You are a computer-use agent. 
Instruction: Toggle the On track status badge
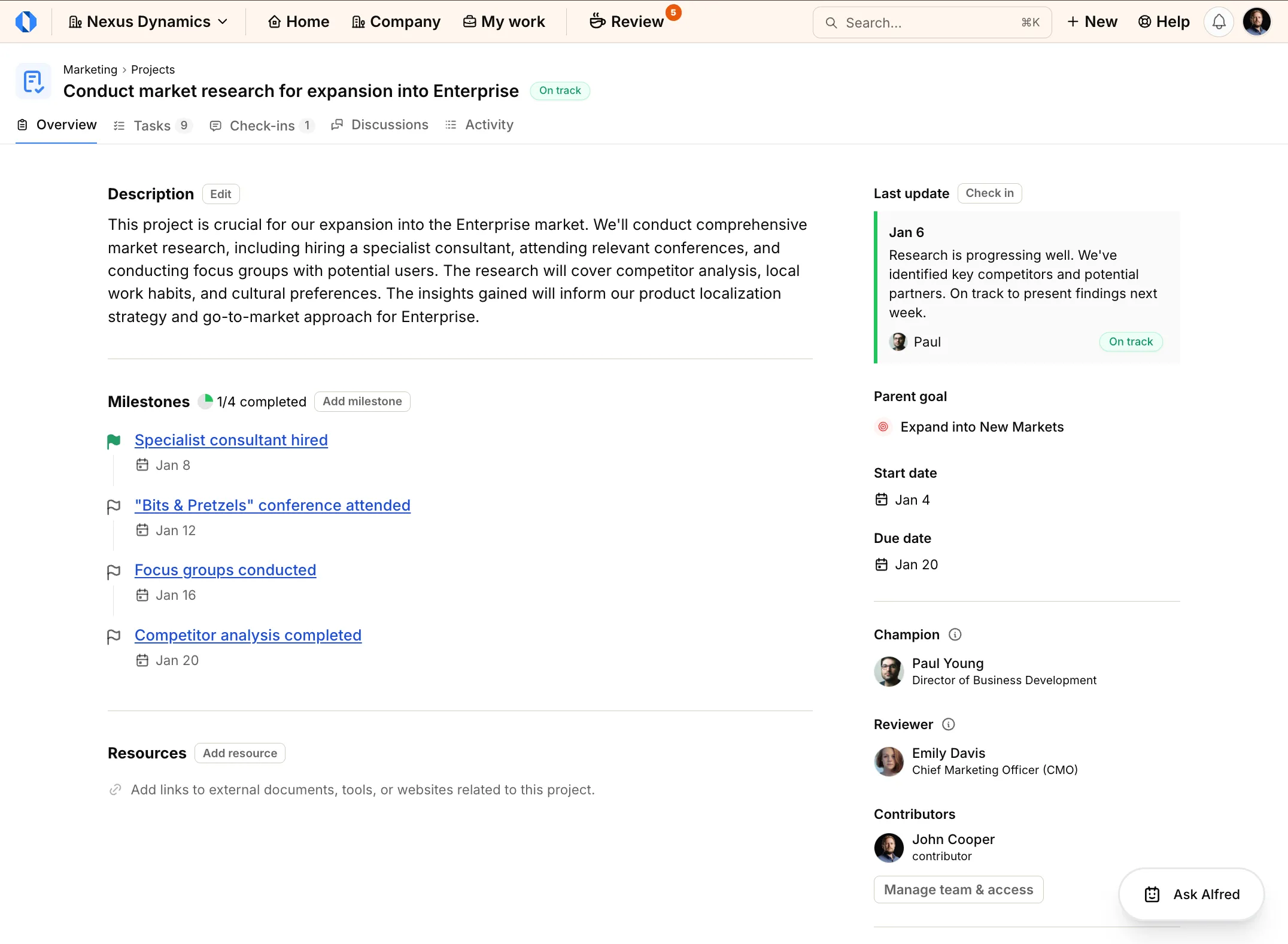pos(560,90)
